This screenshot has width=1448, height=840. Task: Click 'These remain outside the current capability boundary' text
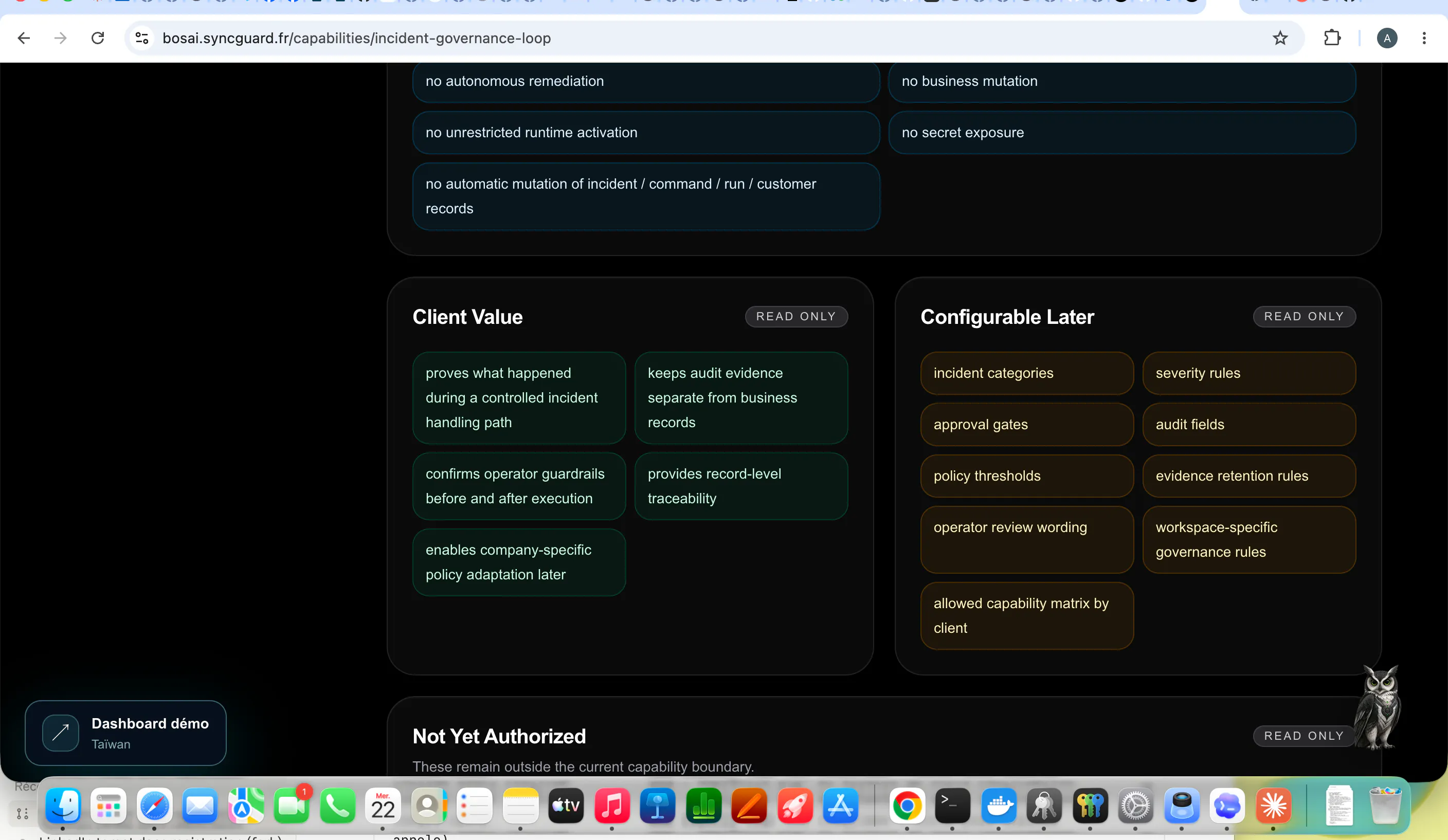(583, 766)
